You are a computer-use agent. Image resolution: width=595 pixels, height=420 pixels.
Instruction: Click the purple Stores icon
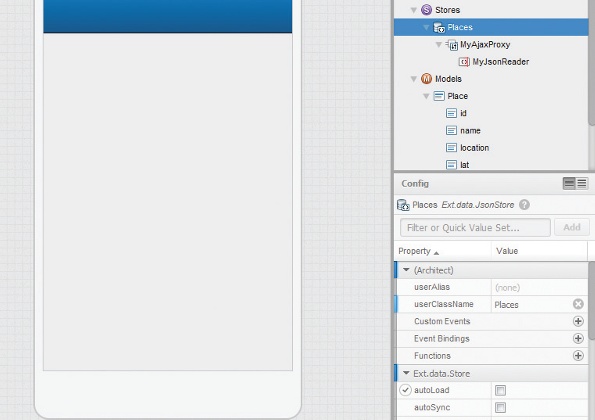coord(426,10)
